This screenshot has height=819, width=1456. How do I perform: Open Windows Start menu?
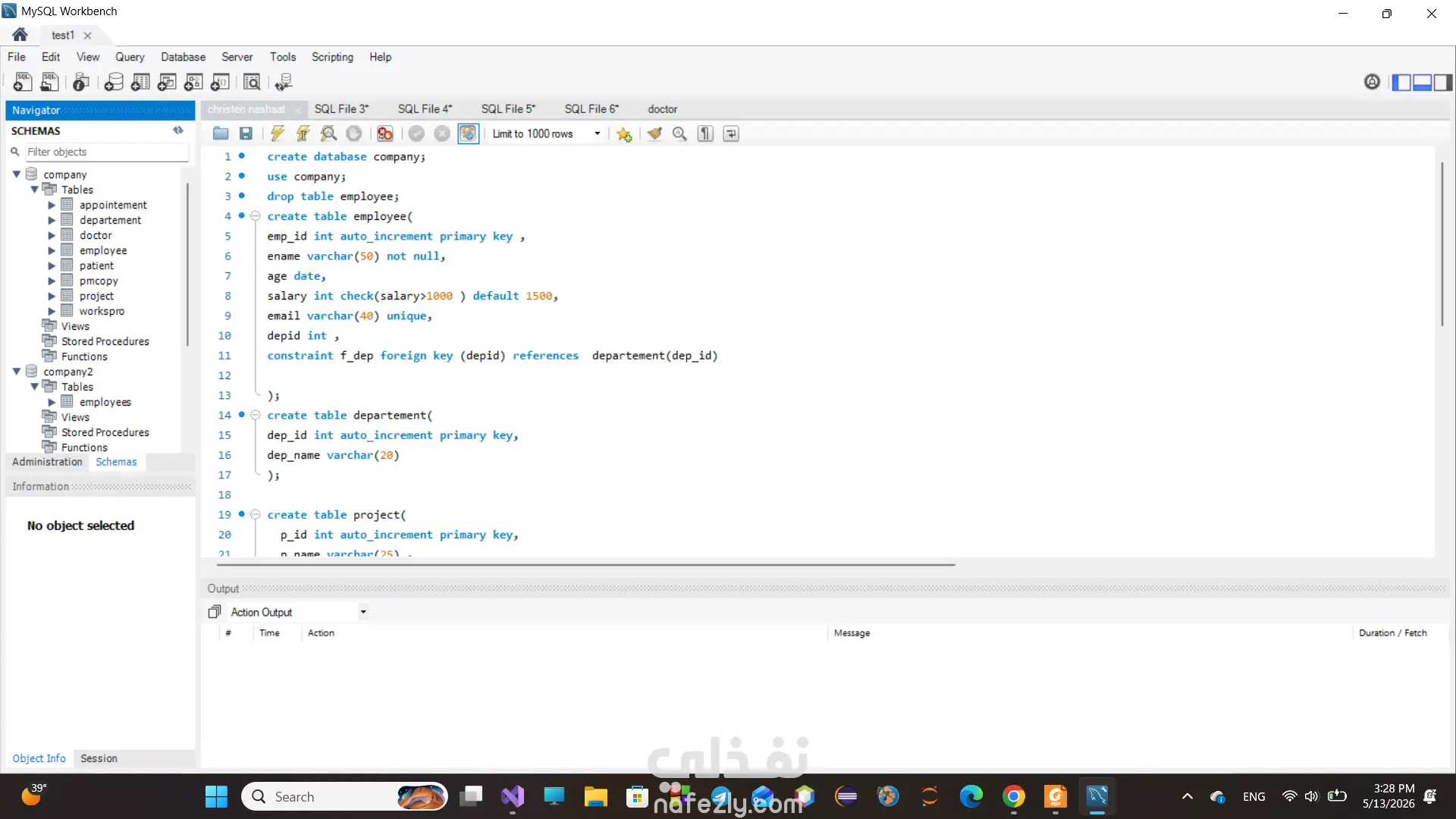216,796
